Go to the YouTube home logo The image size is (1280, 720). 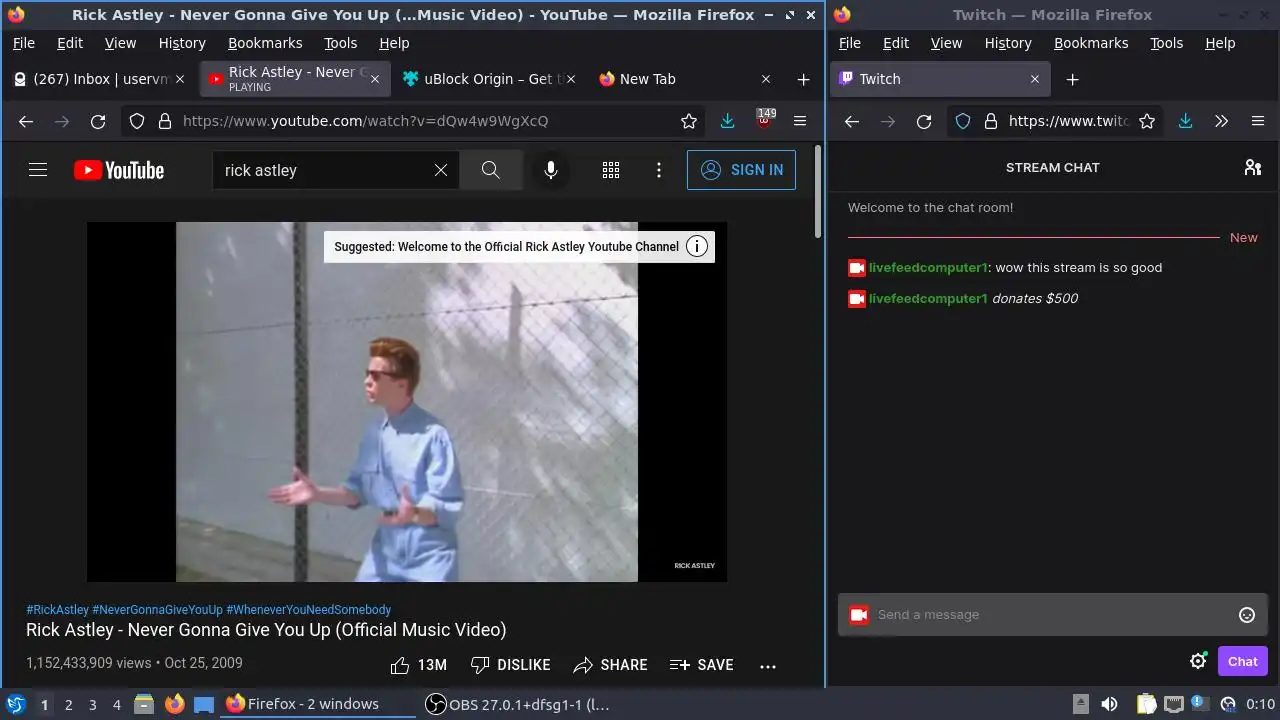point(119,170)
